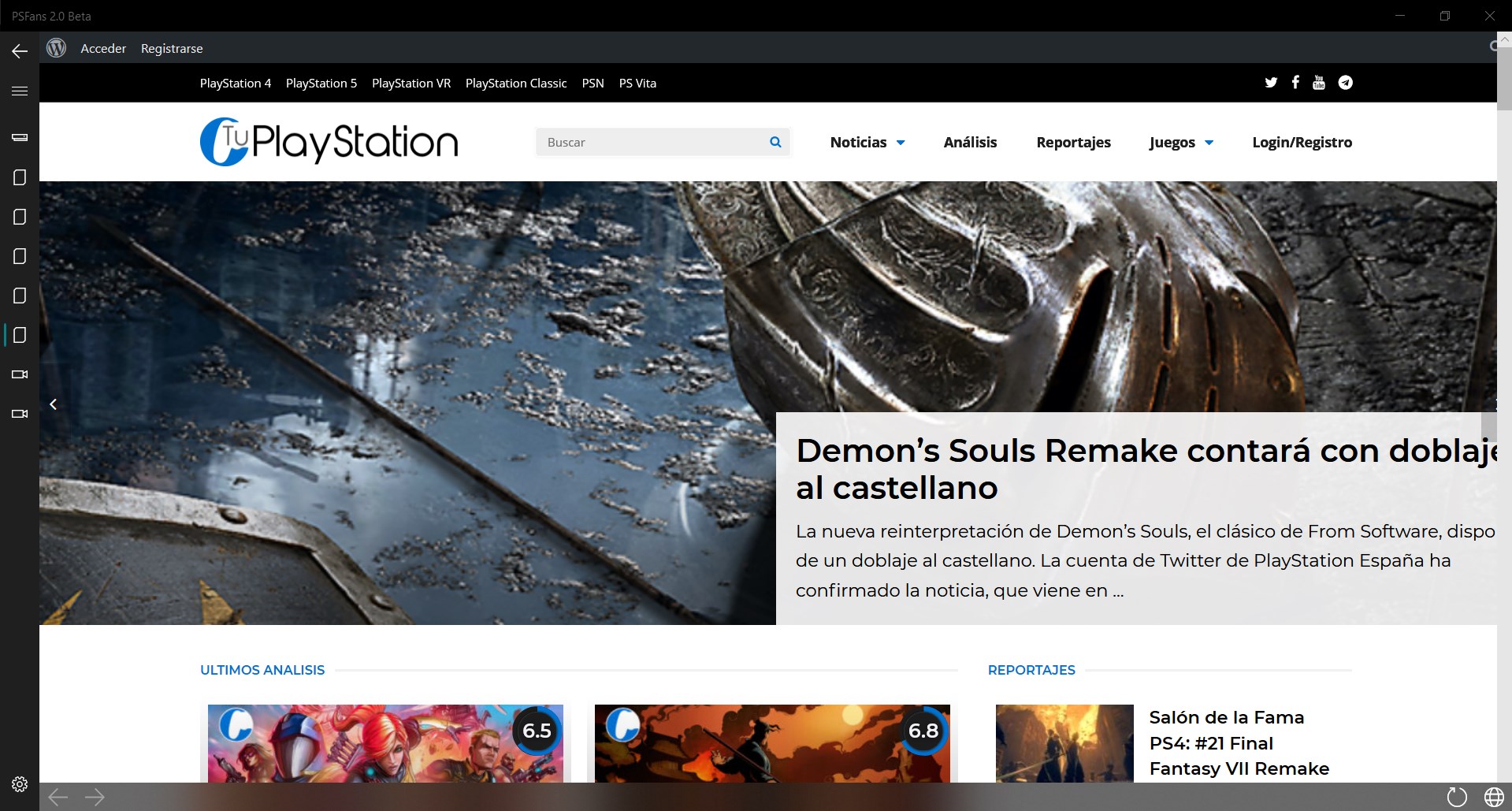This screenshot has width=1512, height=811.
Task: Open the YouTube social icon
Action: click(1319, 83)
